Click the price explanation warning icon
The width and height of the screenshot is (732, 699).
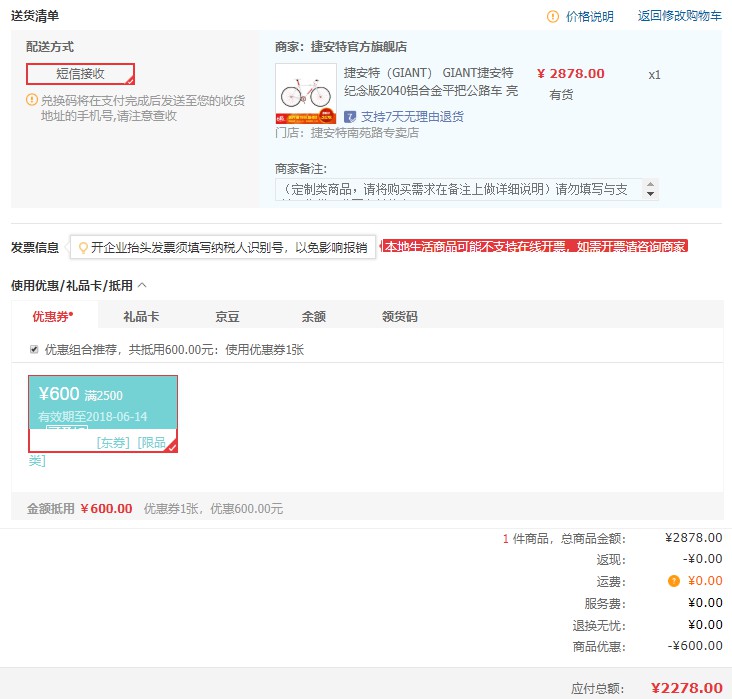point(552,17)
